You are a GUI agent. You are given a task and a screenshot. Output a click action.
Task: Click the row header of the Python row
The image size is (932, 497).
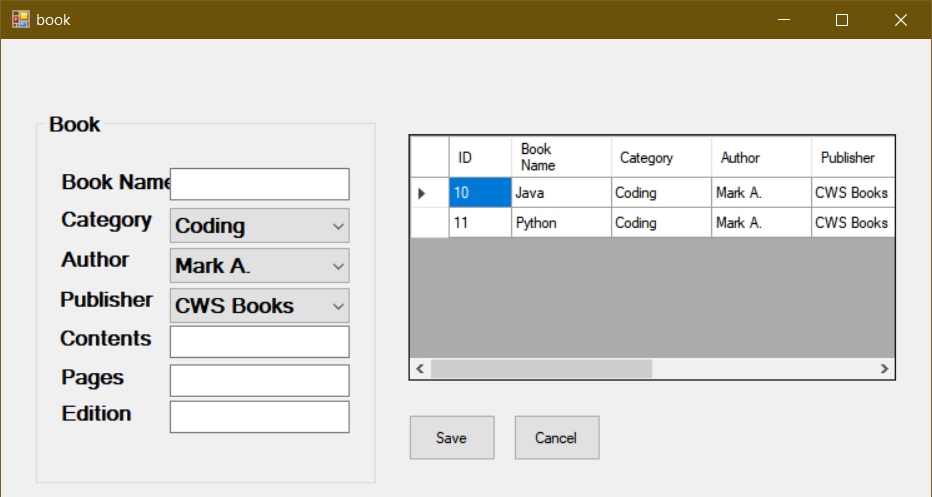tap(429, 223)
